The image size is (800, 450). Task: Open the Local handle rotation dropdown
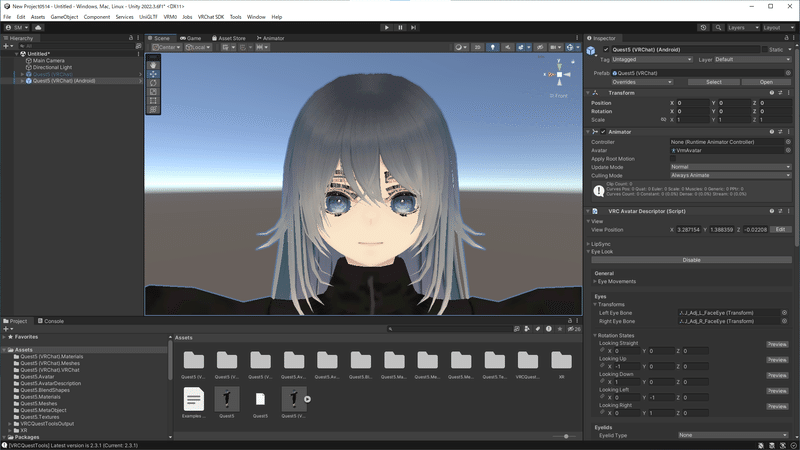(198, 47)
